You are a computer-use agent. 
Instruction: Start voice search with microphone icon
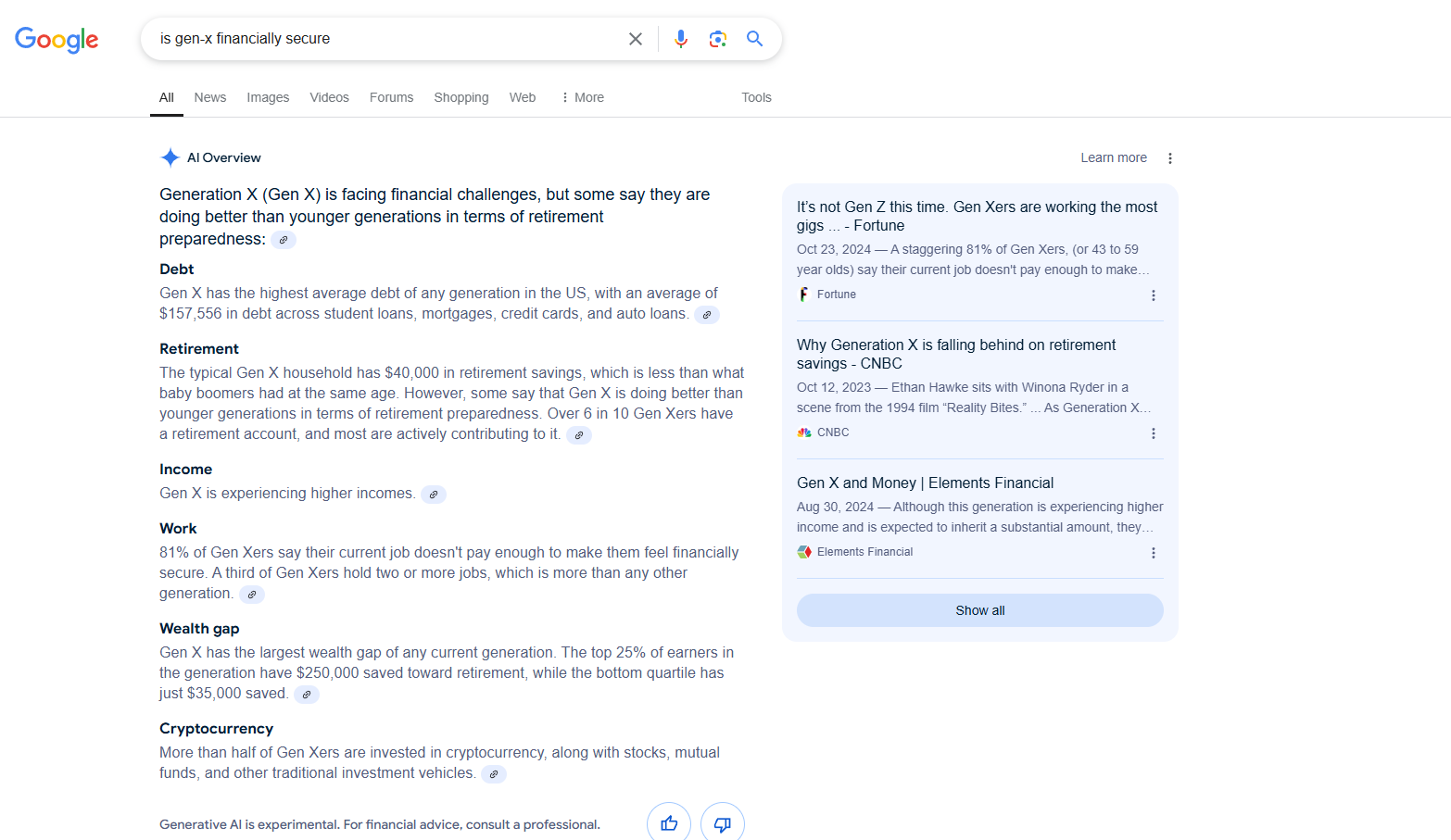681,39
